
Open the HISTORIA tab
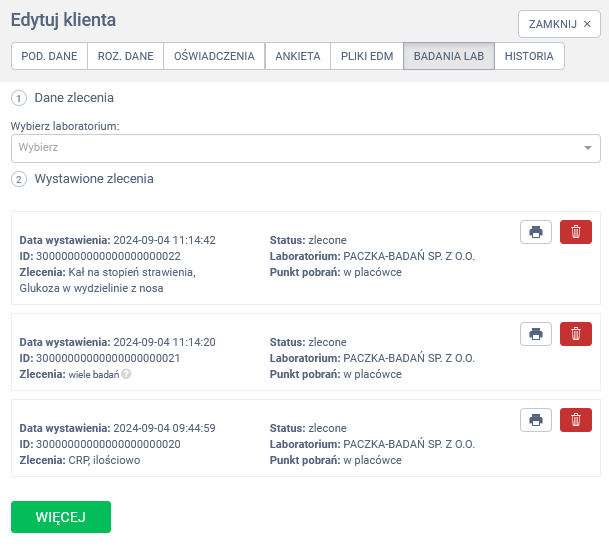(529, 56)
